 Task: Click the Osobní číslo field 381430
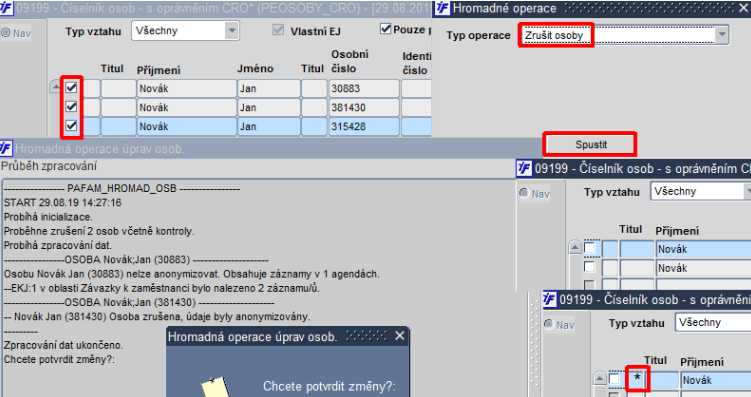[x=364, y=108]
